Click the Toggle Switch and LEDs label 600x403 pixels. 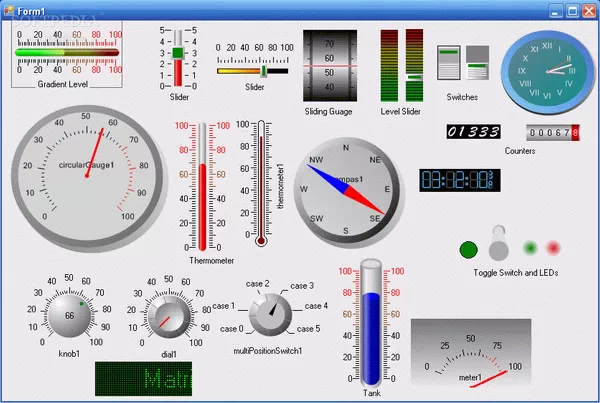pyautogui.click(x=516, y=272)
